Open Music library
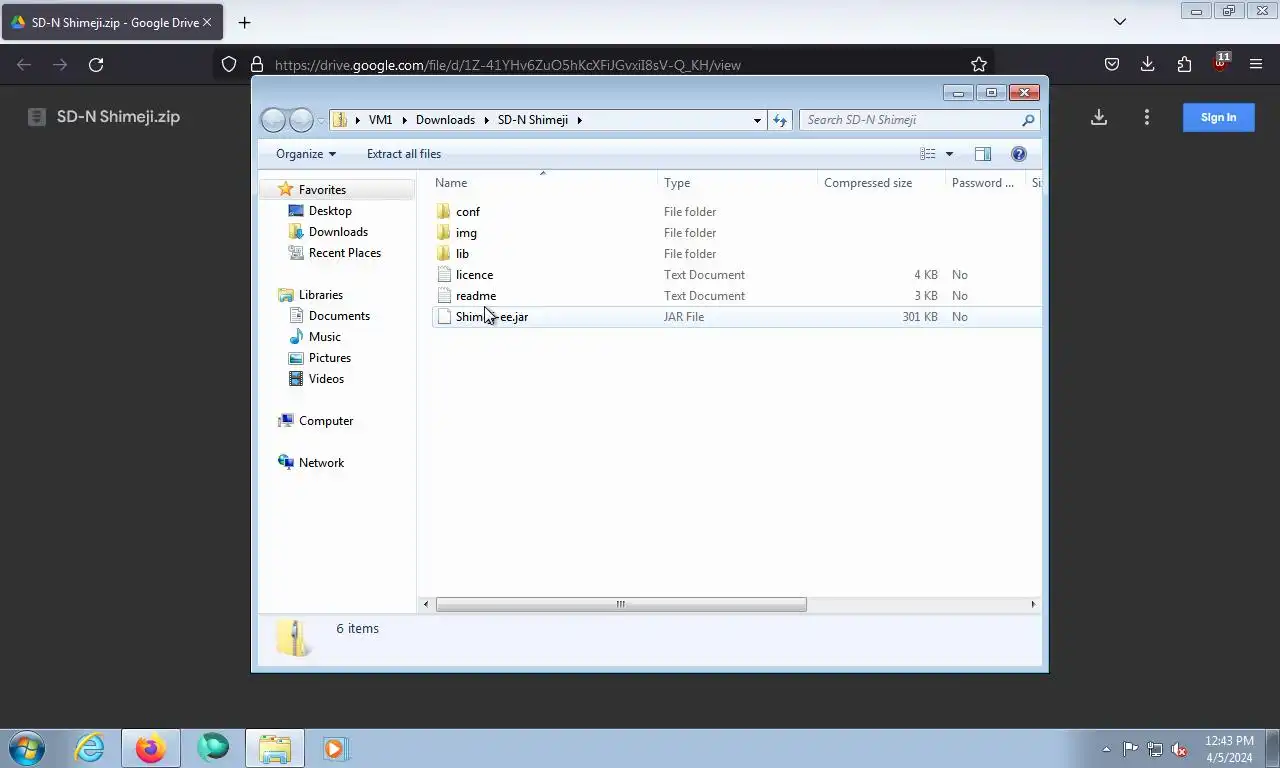 [324, 337]
